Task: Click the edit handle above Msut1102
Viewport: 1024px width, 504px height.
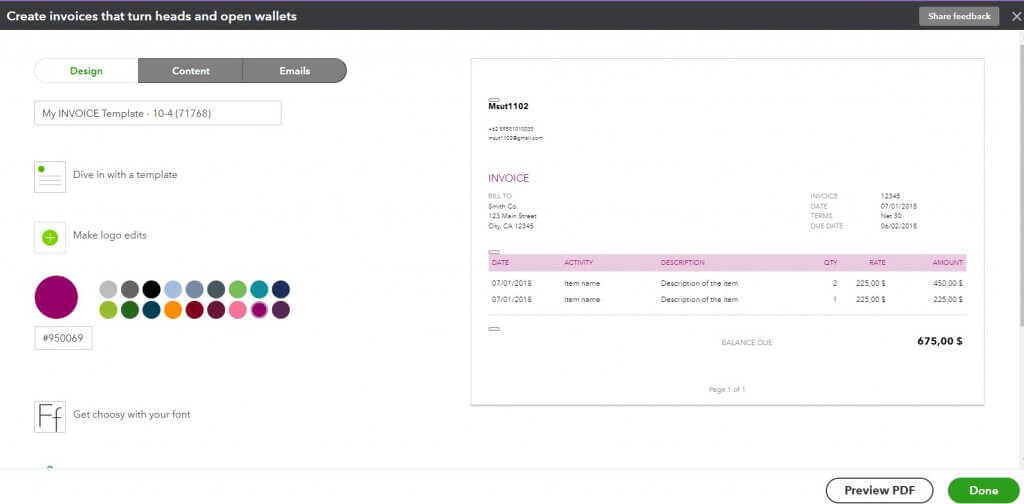Action: (x=494, y=99)
